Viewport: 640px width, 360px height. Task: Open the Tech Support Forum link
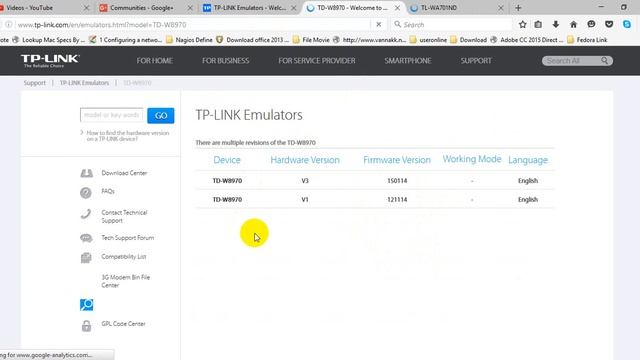127,238
